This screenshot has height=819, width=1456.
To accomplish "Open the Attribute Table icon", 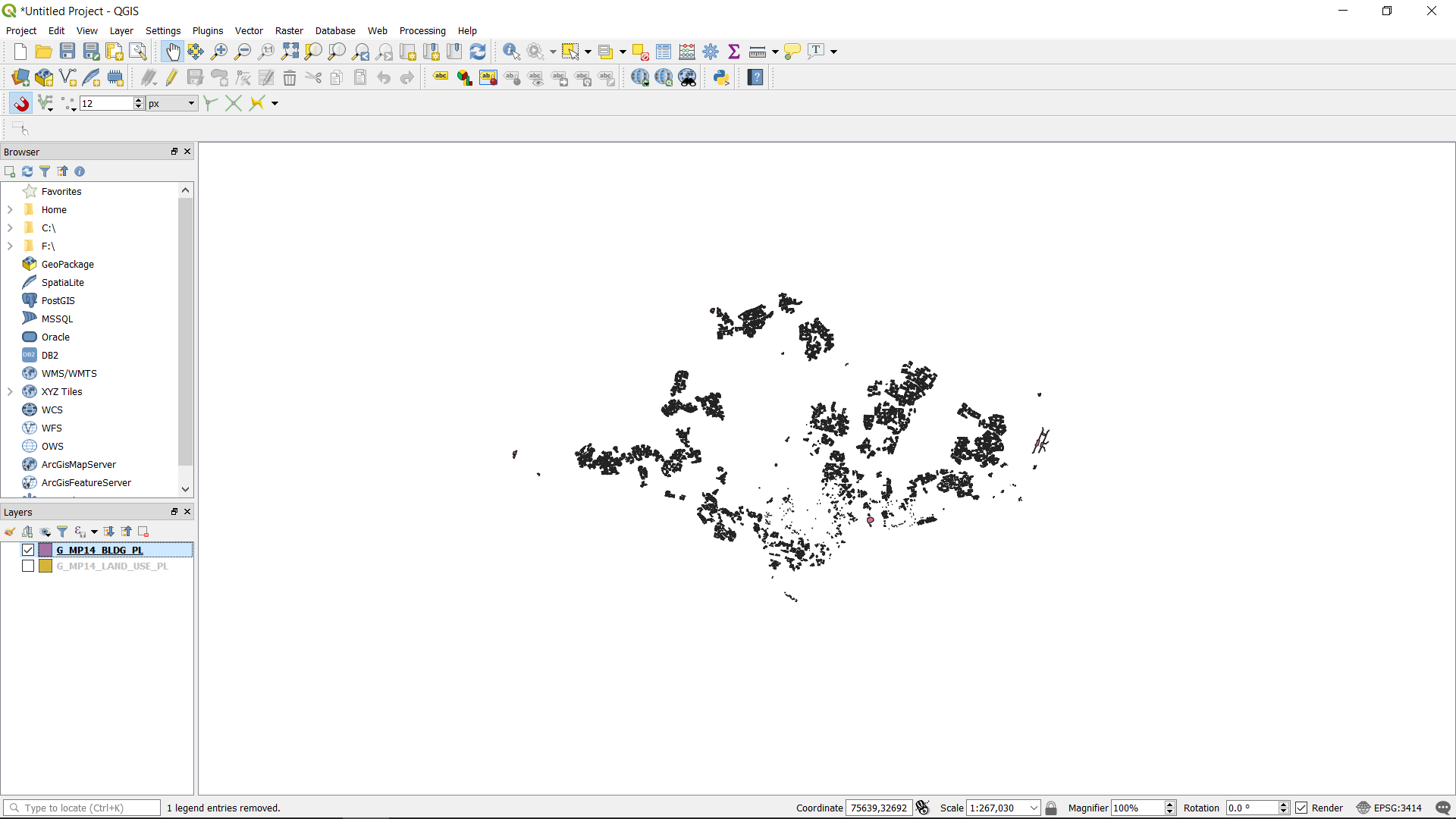I will 664,52.
